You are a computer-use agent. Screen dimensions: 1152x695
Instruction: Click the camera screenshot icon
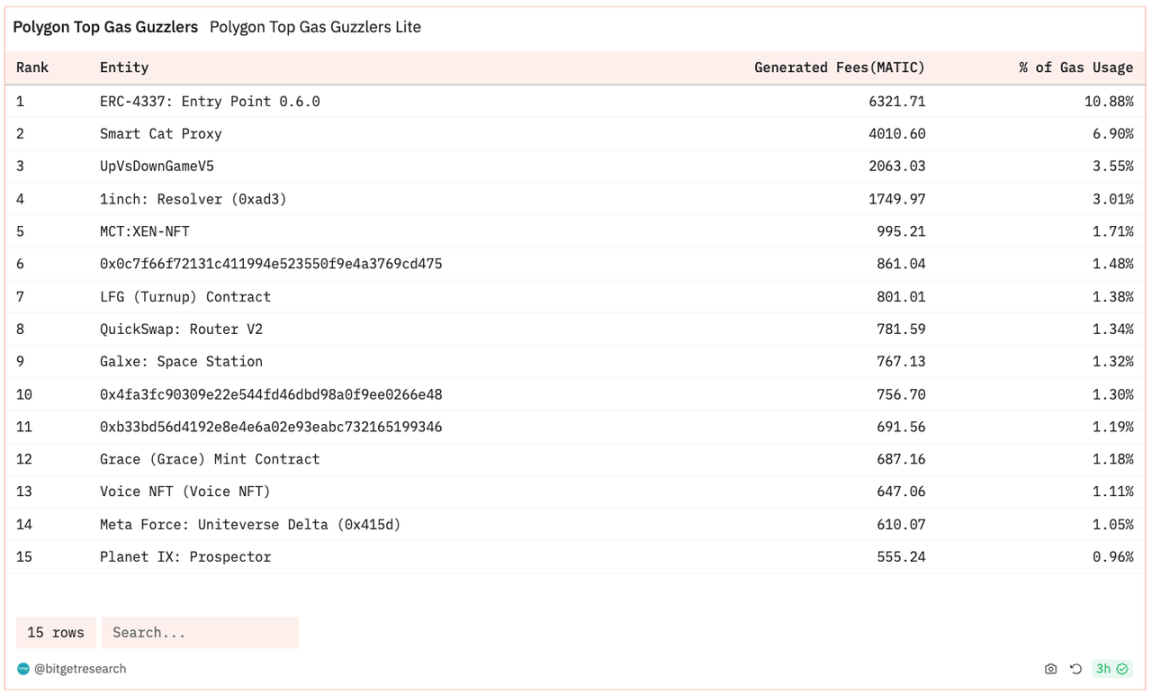(1051, 669)
